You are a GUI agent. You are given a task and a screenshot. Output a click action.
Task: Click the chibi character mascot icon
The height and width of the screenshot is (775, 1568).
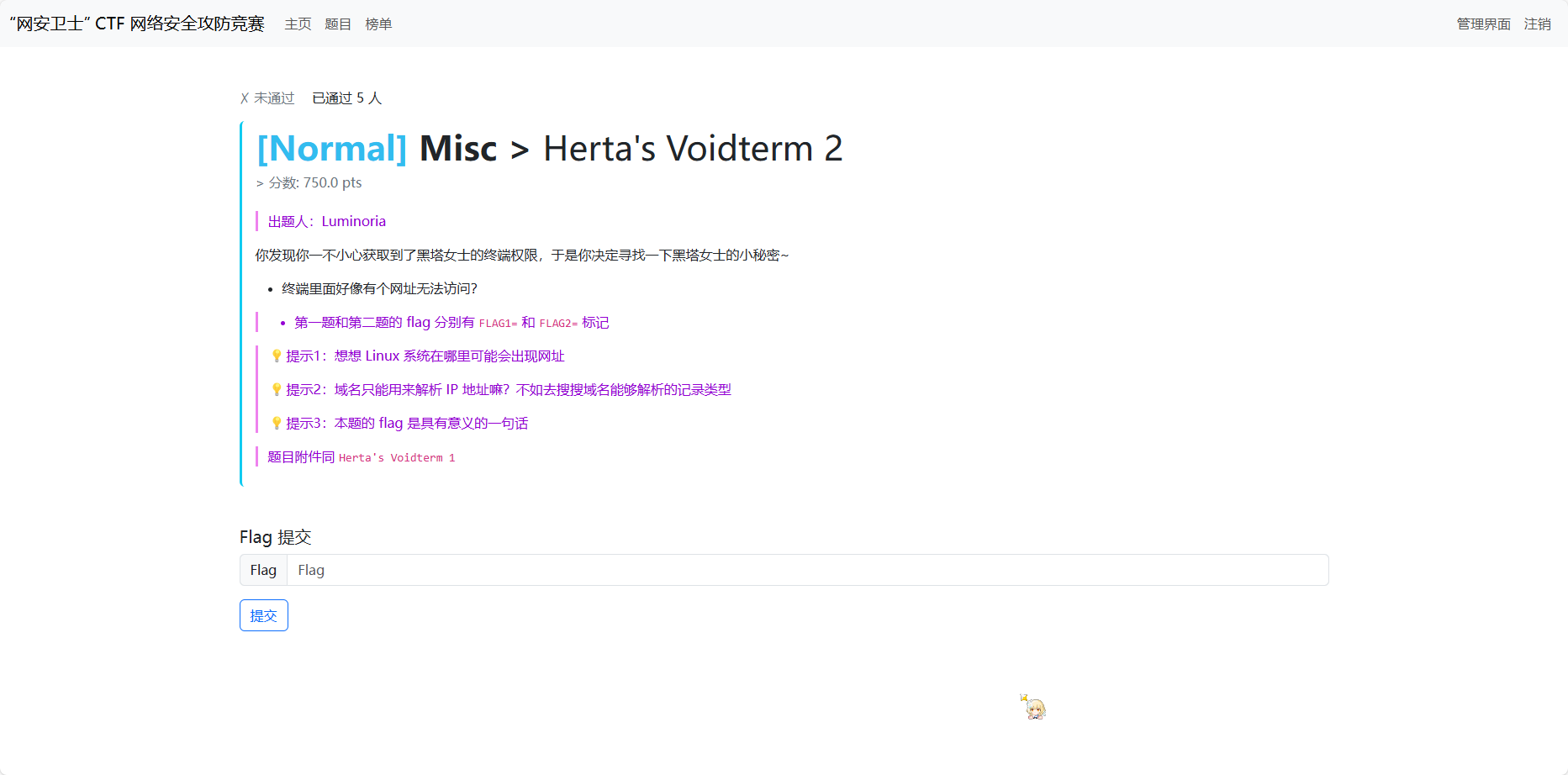click(x=1034, y=708)
